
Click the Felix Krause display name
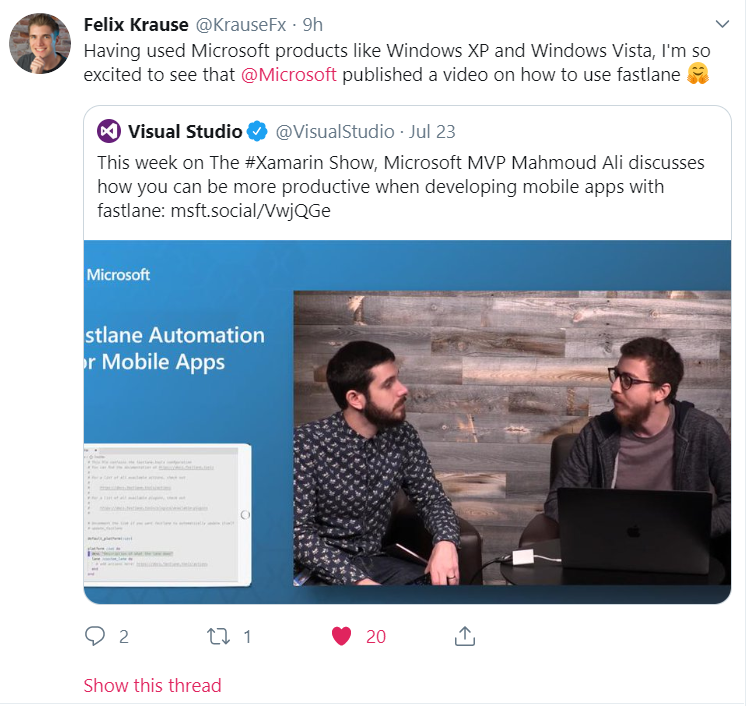pos(136,24)
